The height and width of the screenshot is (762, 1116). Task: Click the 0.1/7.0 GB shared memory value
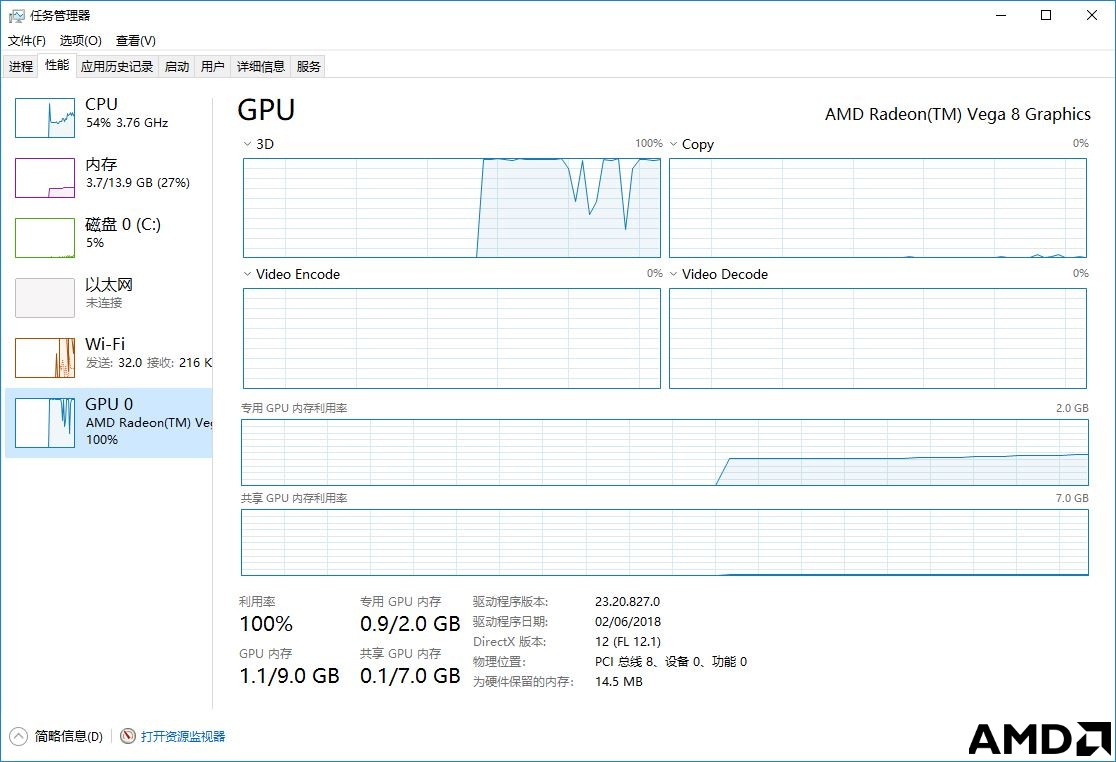click(x=410, y=676)
